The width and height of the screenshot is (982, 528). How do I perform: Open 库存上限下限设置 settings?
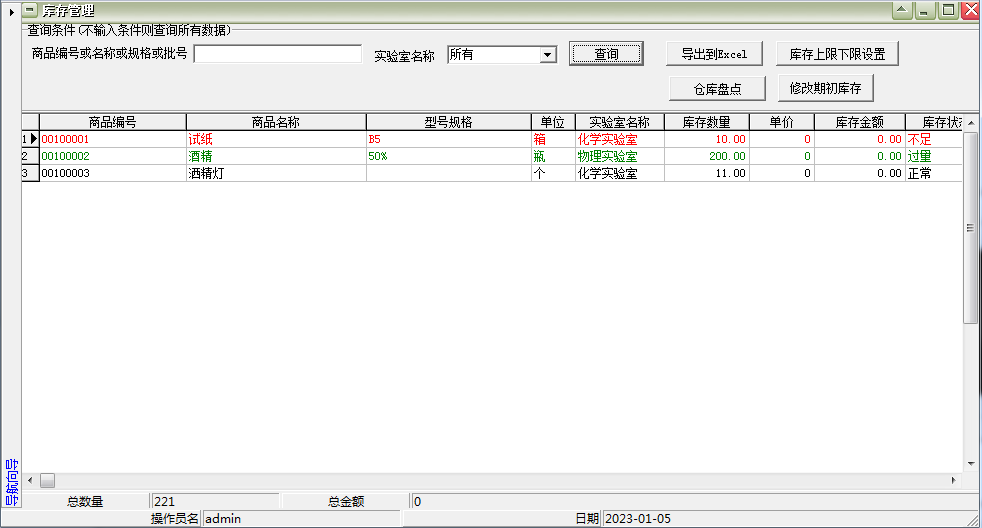837,54
